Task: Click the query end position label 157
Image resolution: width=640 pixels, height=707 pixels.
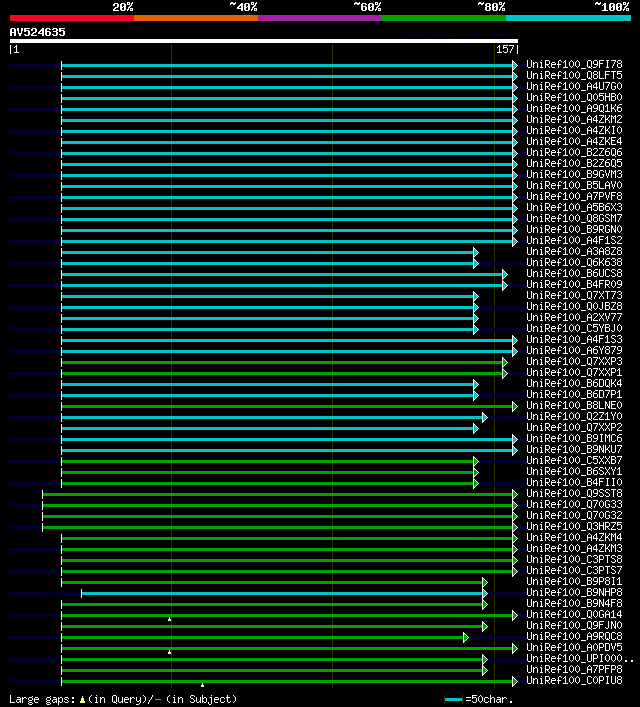Action: tap(505, 50)
